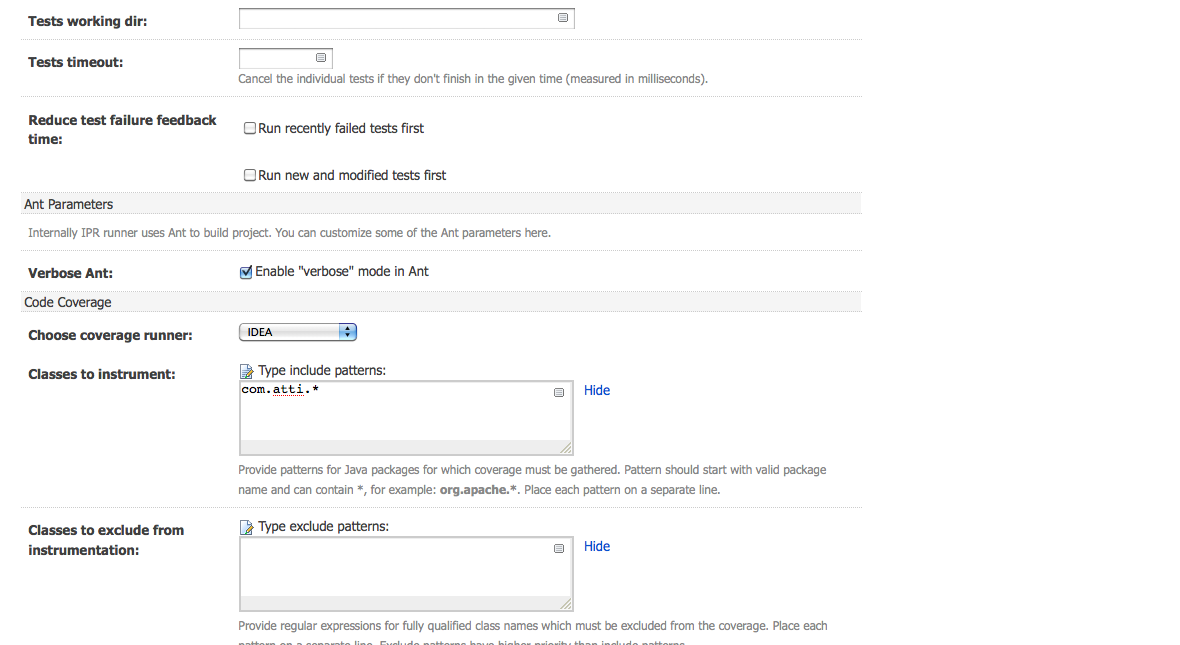Click the Tests timeout label
Image resolution: width=1180 pixels, height=645 pixels.
point(75,62)
